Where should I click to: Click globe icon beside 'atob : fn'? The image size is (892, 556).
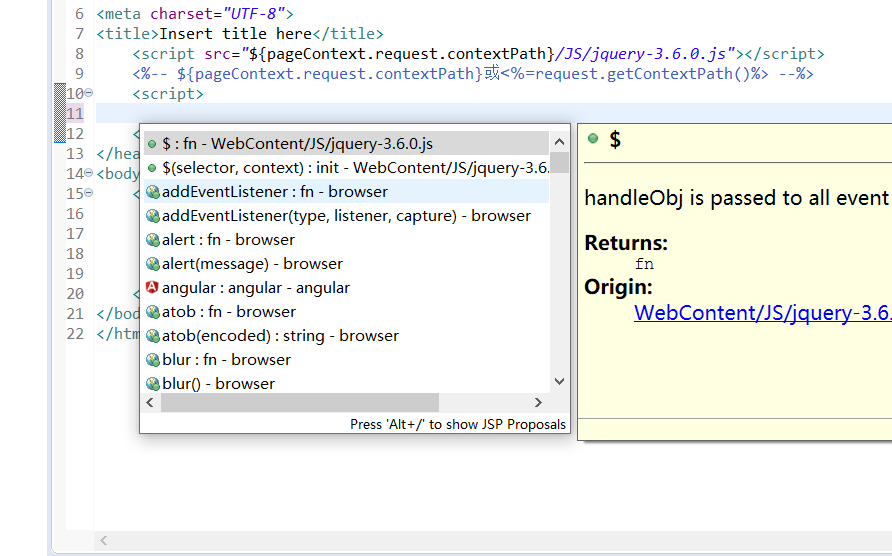tap(152, 312)
